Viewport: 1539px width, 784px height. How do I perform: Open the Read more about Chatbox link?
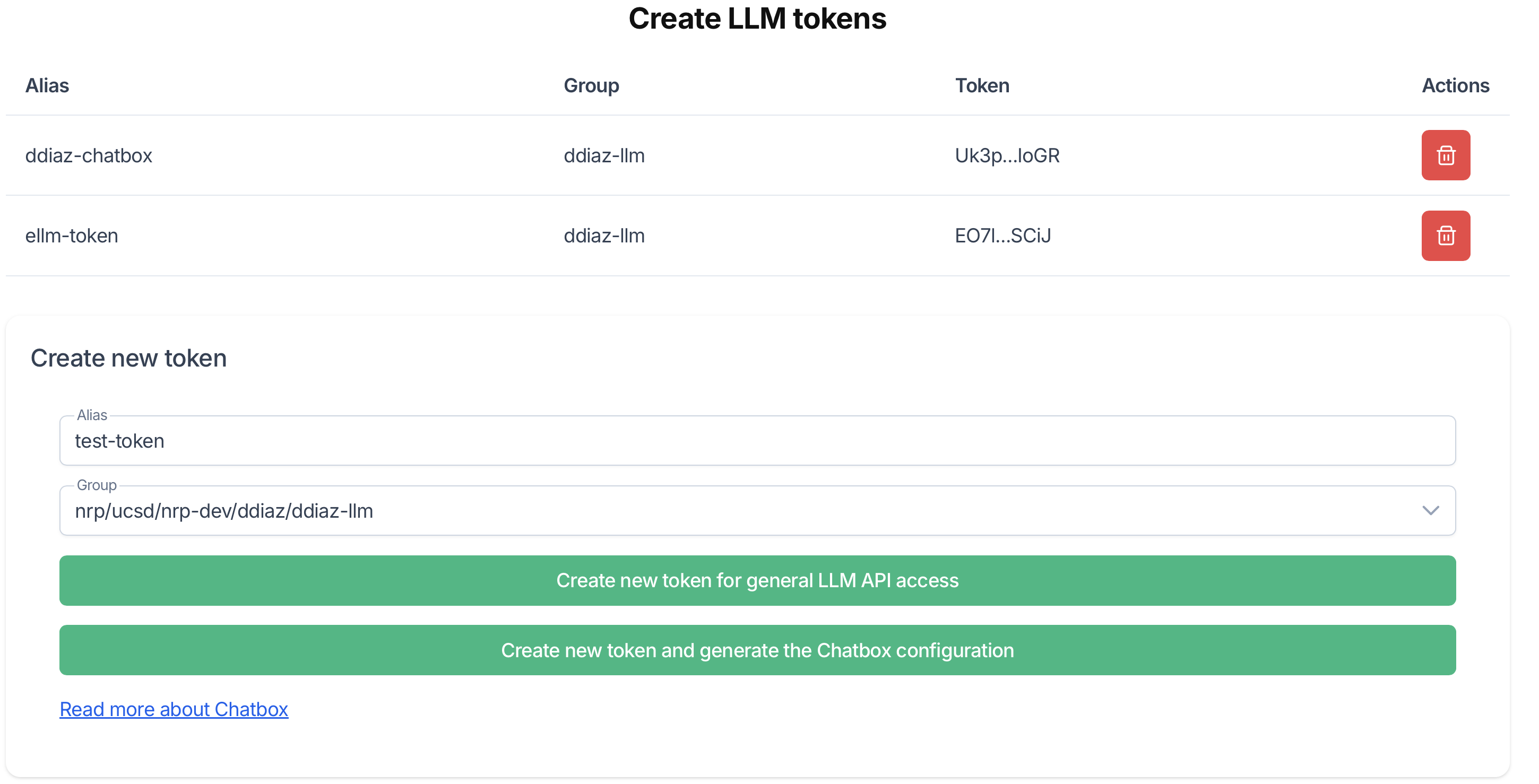173,709
